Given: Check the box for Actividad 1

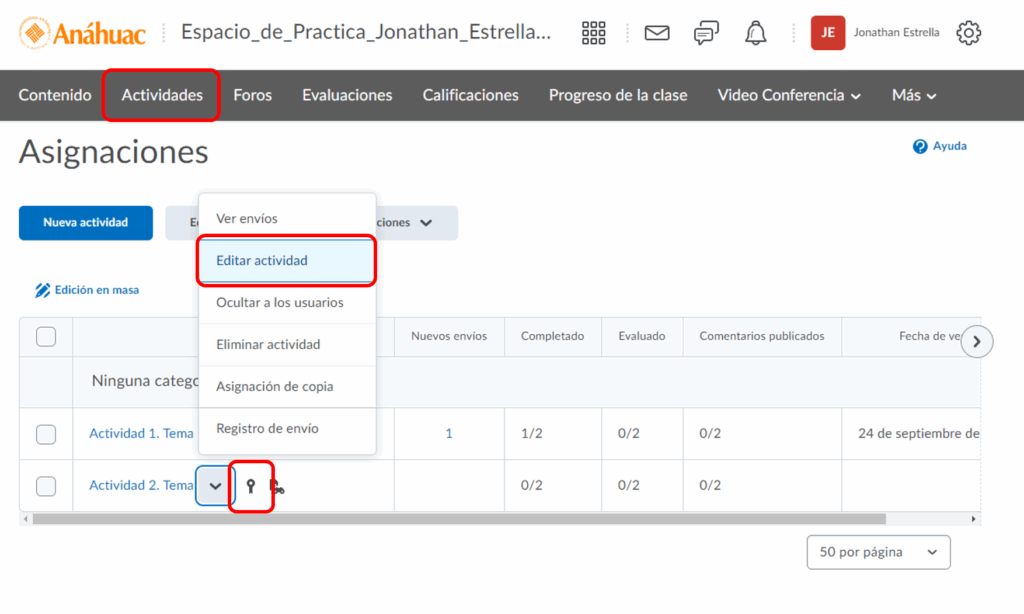Looking at the screenshot, I should point(46,434).
